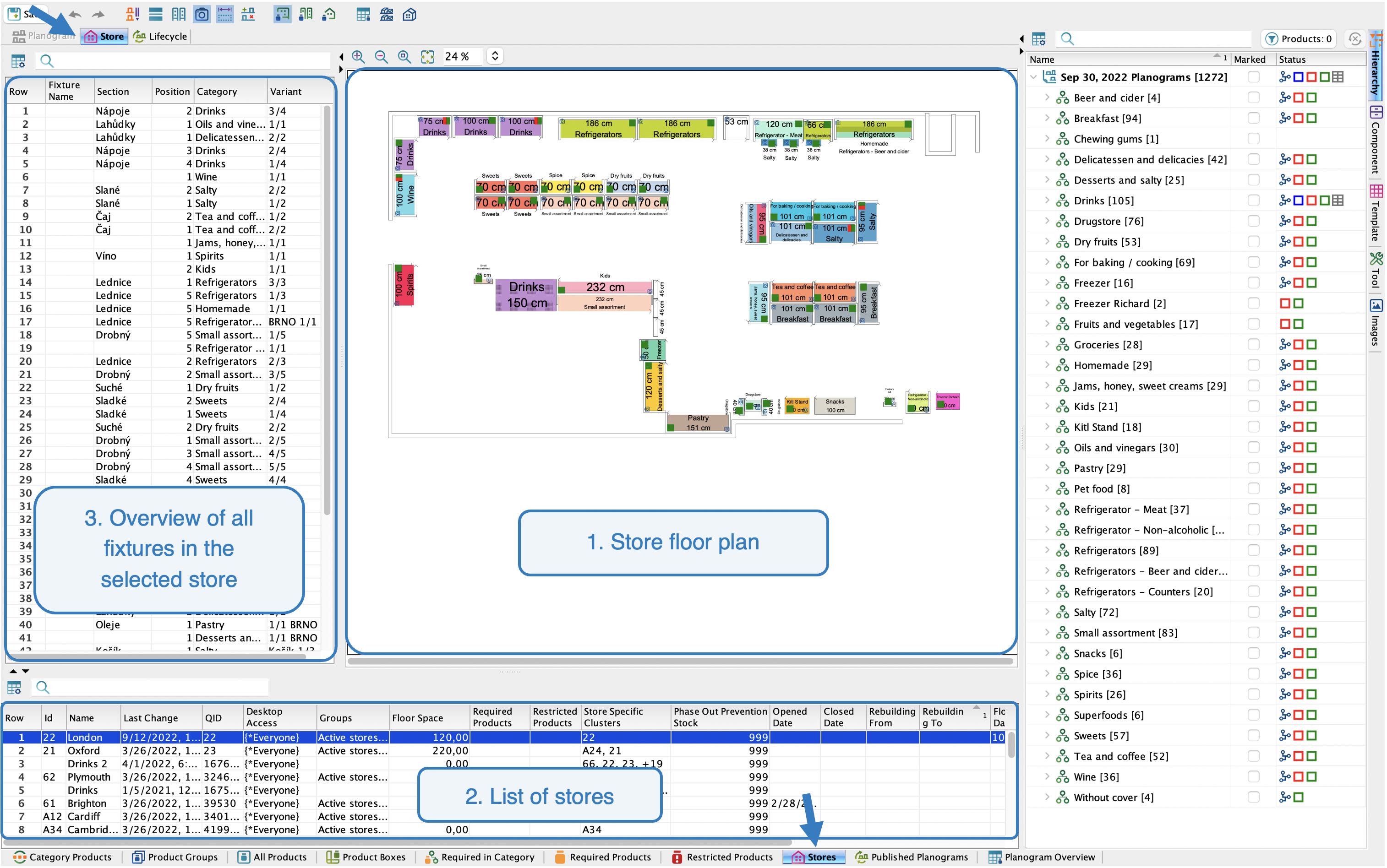Screen dimensions: 1387x868
Task: Switch to the Lifecycle tab
Action: [160, 36]
